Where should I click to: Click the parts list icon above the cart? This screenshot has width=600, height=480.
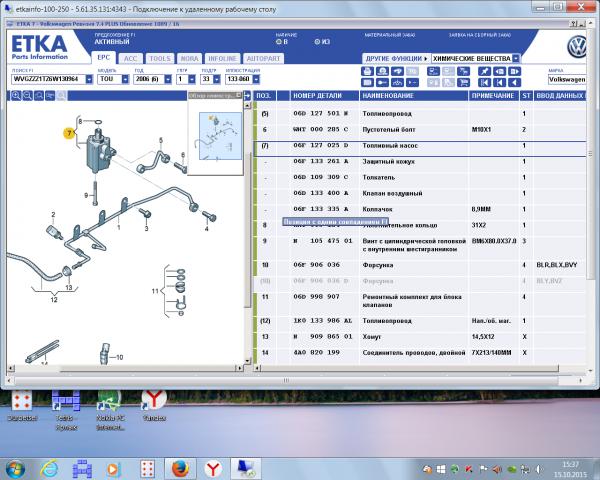[463, 71]
